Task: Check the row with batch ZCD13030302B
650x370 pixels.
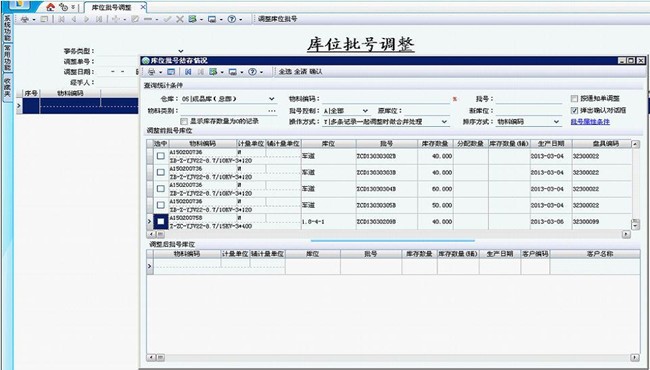Action: click(x=161, y=156)
